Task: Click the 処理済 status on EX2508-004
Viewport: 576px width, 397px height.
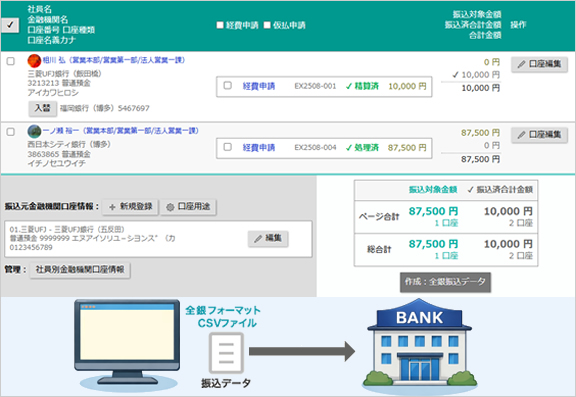Action: click(x=362, y=148)
